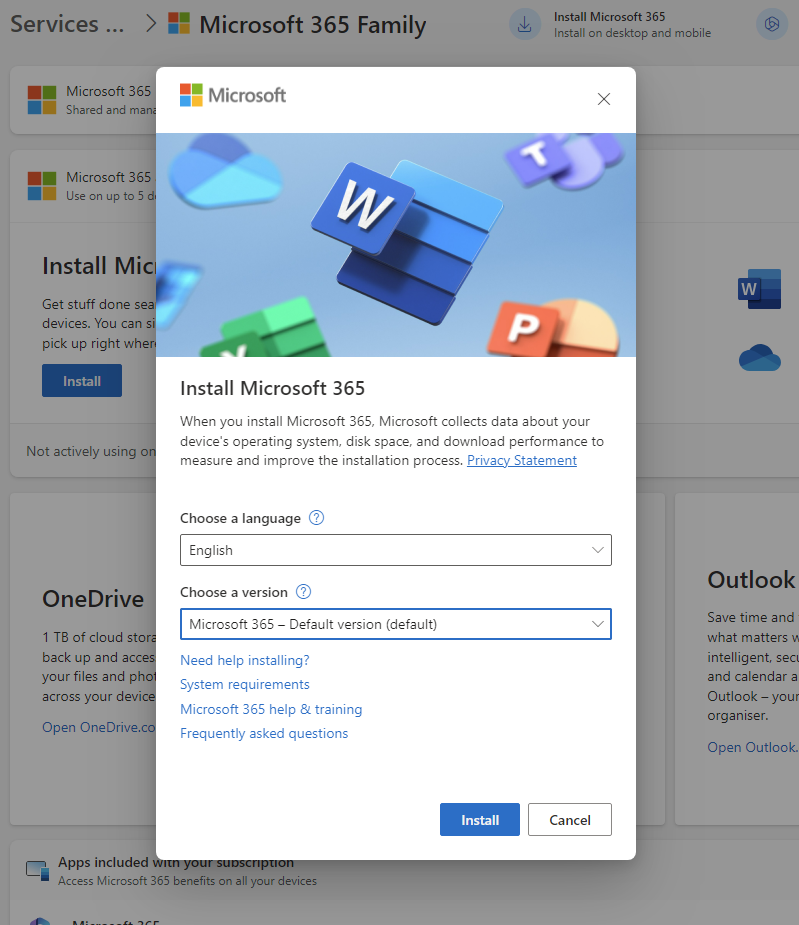
Task: Click the Microsoft logo in dialog header
Action: click(x=233, y=95)
